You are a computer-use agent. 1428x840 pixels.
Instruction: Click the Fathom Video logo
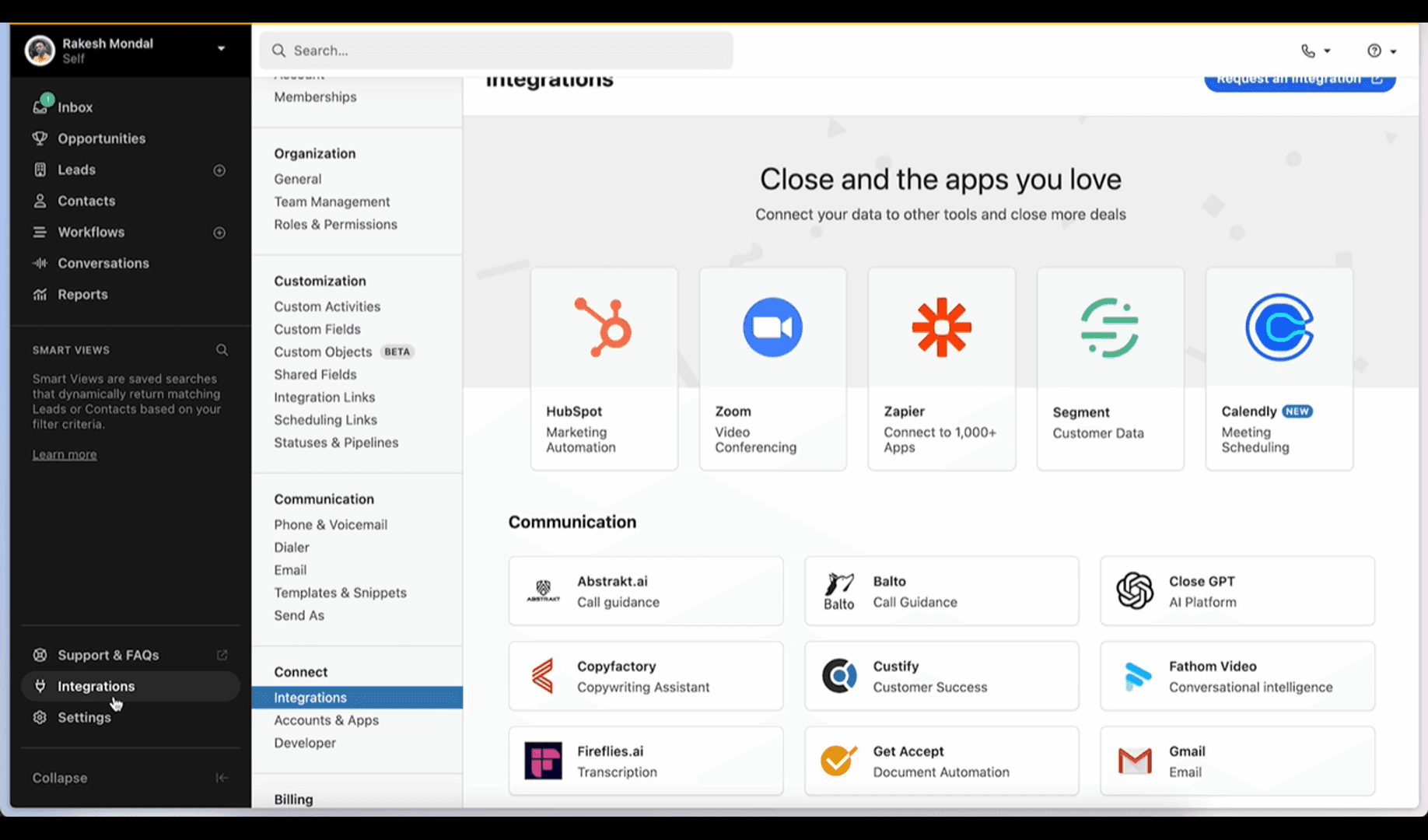pyautogui.click(x=1137, y=676)
